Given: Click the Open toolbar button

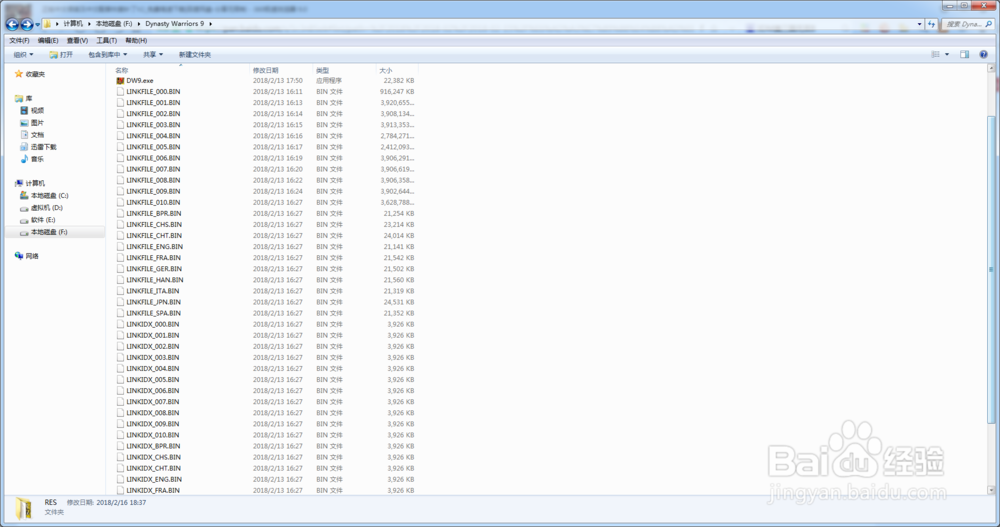Looking at the screenshot, I should pyautogui.click(x=61, y=55).
